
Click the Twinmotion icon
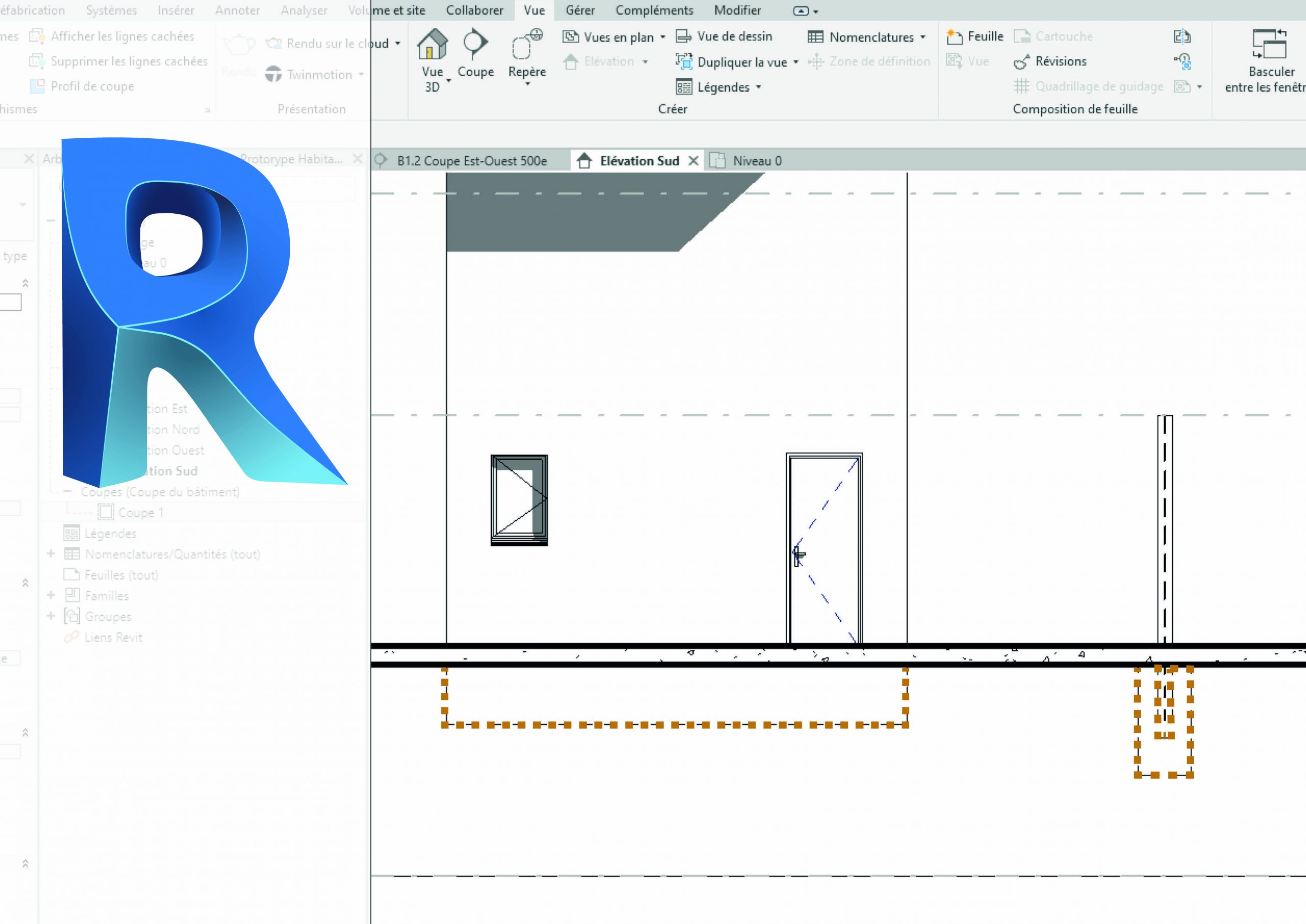coord(273,74)
